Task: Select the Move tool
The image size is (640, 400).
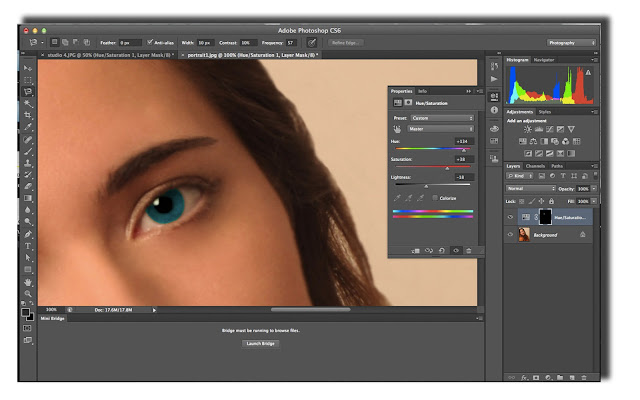Action: pos(27,67)
